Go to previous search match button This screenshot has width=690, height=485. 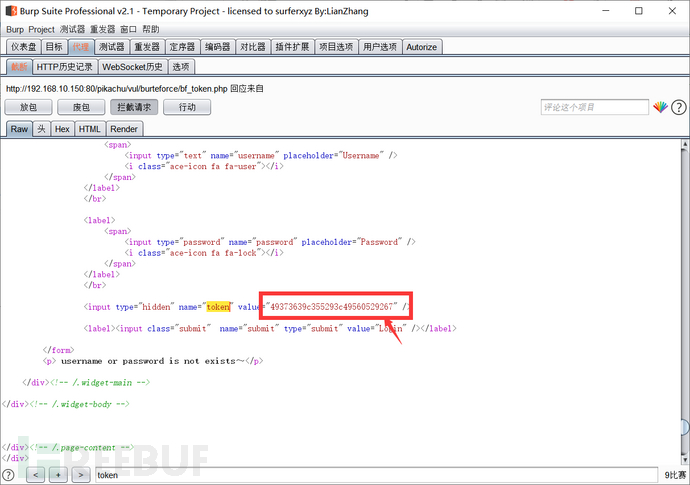point(36,474)
